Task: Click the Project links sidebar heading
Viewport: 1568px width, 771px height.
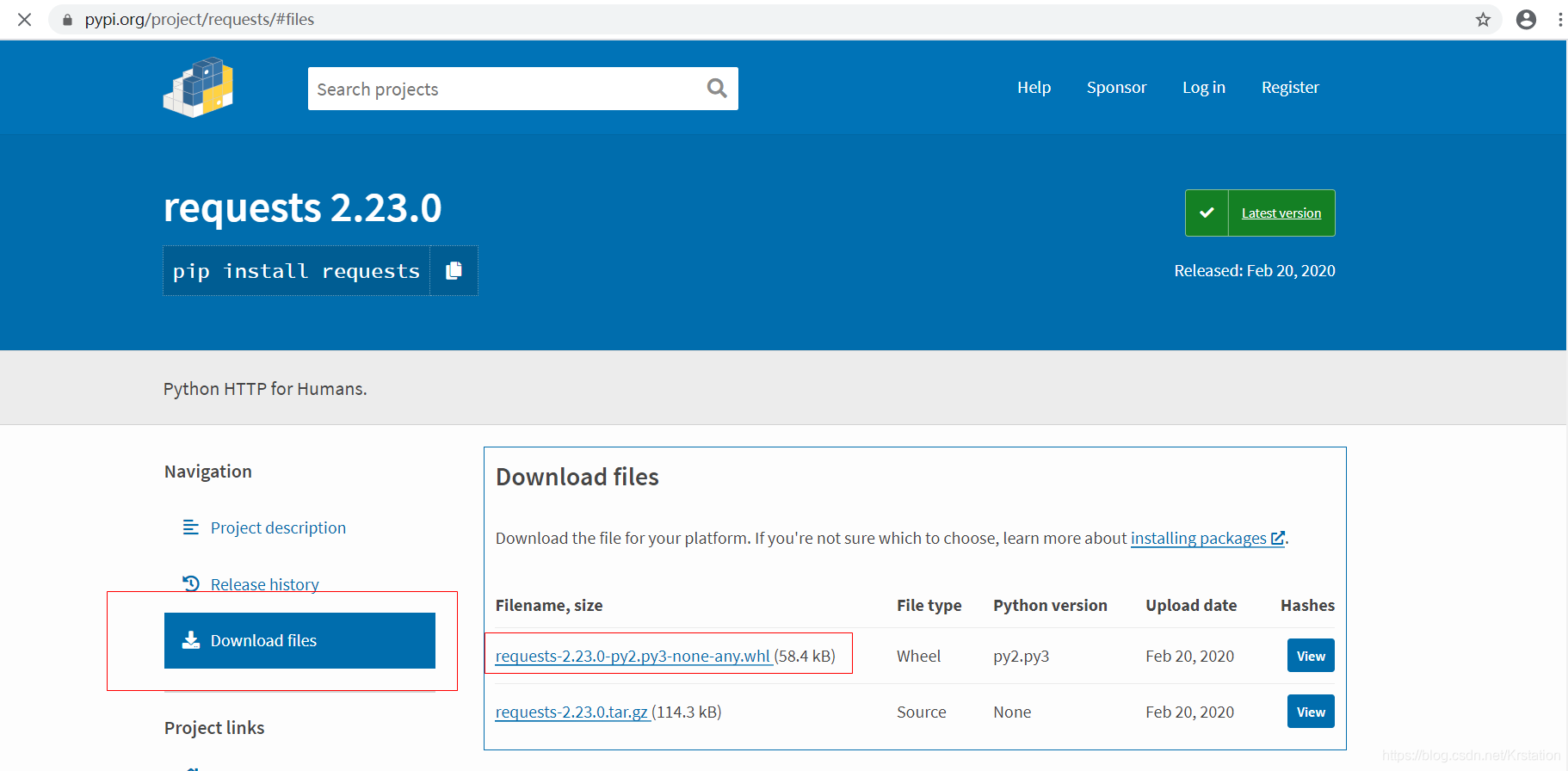Action: click(x=214, y=728)
